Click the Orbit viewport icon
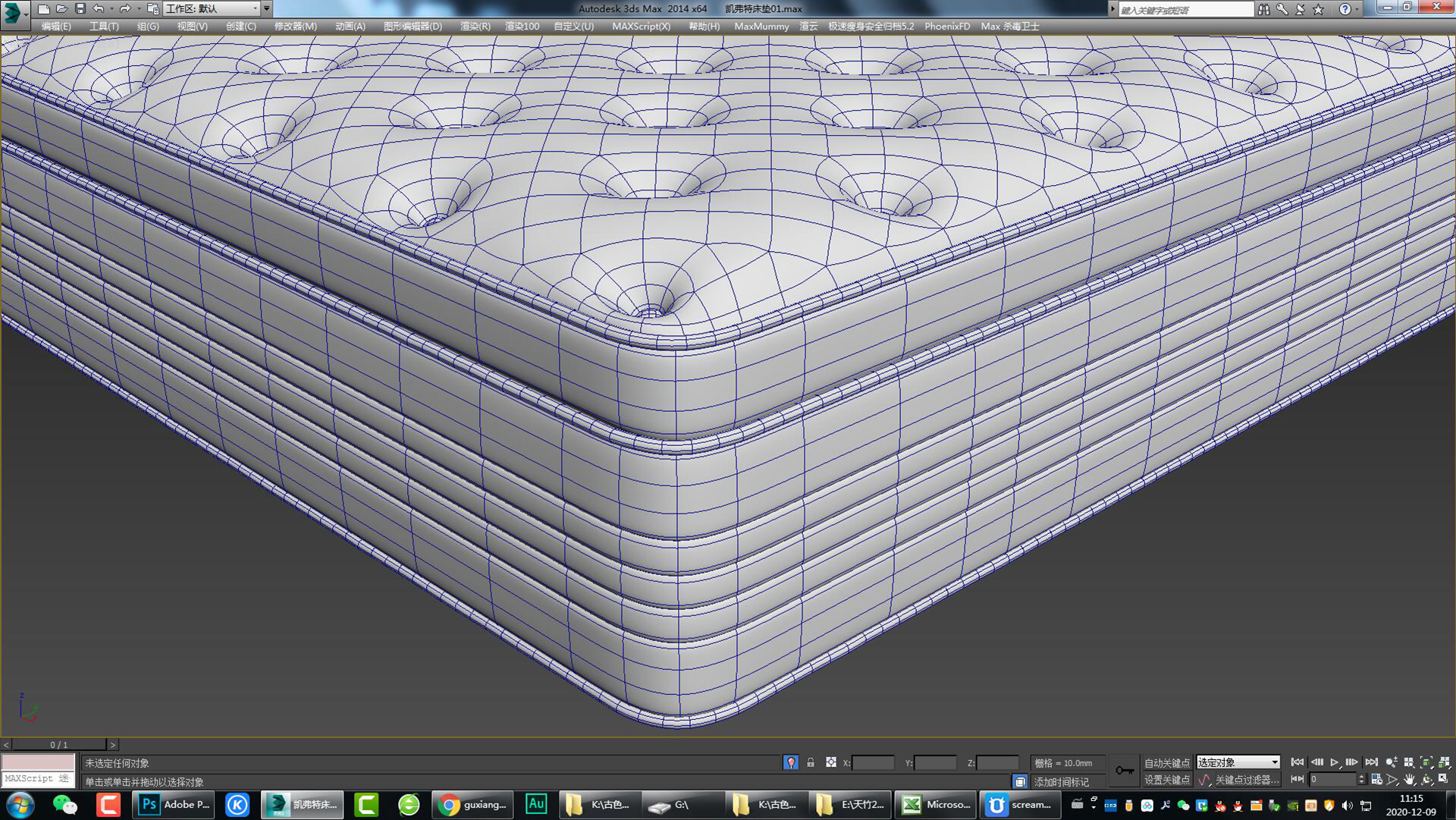 [x=1428, y=781]
